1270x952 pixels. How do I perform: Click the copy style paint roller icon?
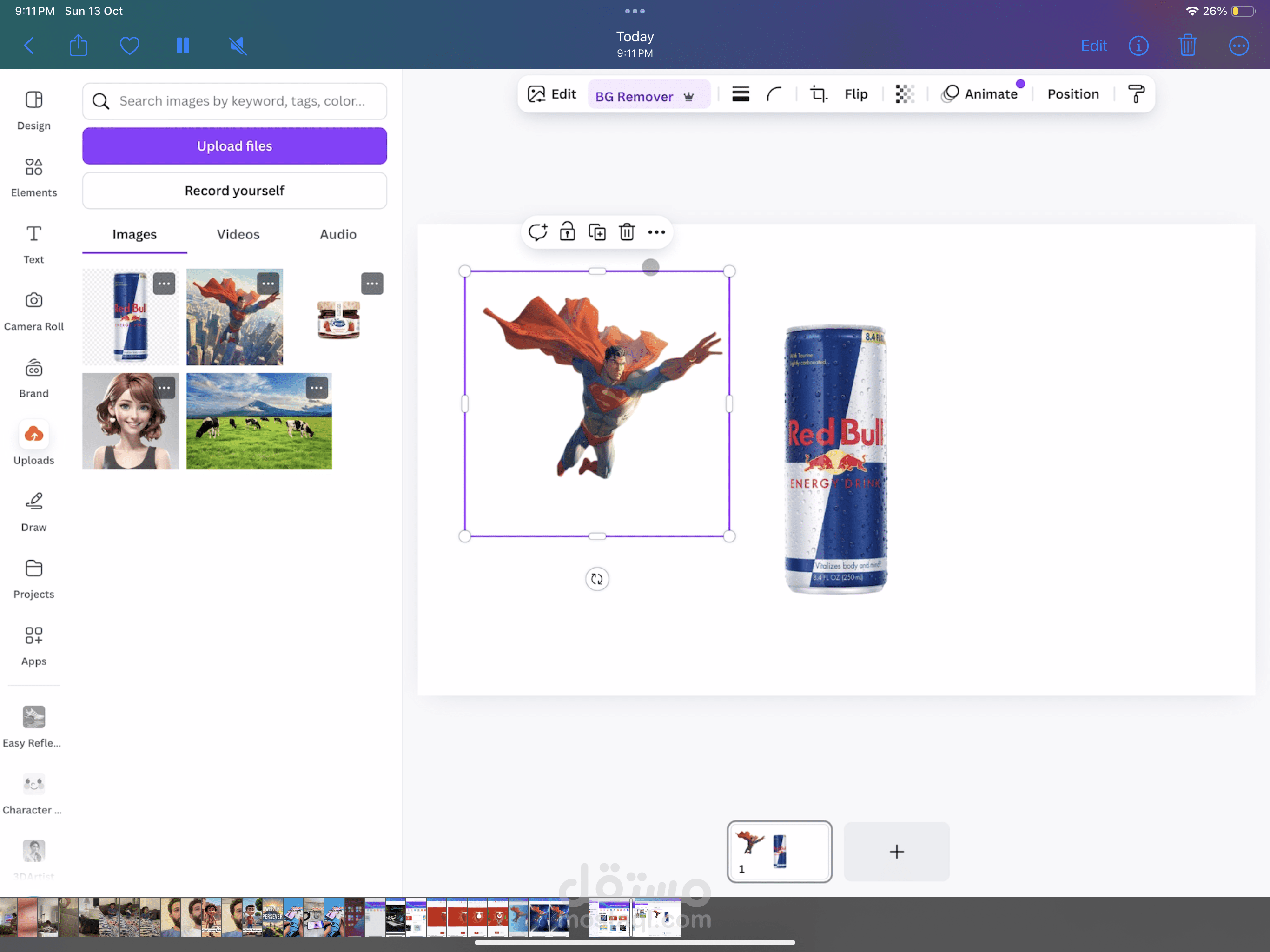pos(1135,94)
